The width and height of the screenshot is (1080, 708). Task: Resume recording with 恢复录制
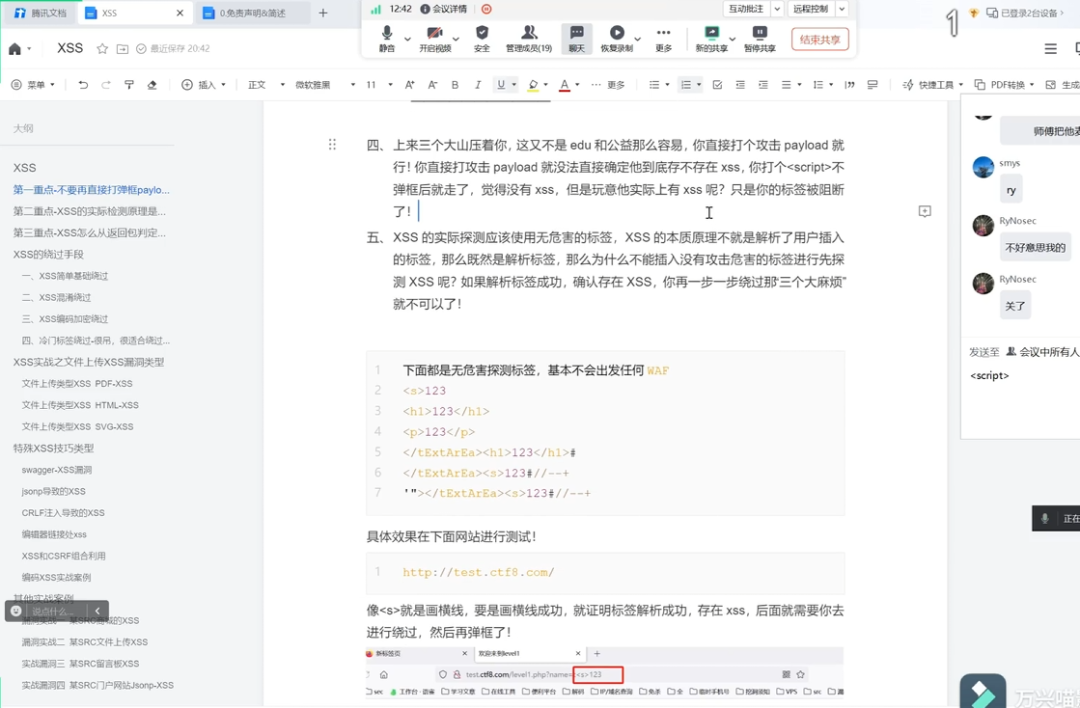click(616, 39)
